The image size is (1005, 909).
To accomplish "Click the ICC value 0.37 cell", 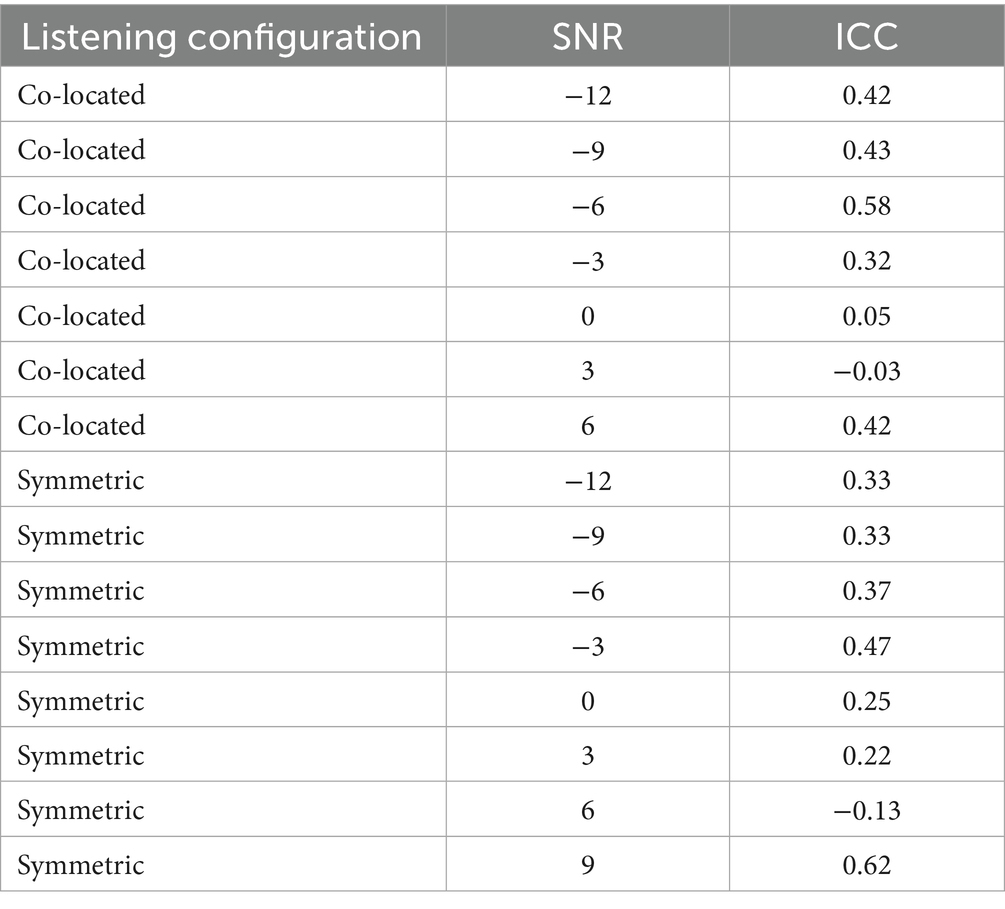I will (x=866, y=591).
